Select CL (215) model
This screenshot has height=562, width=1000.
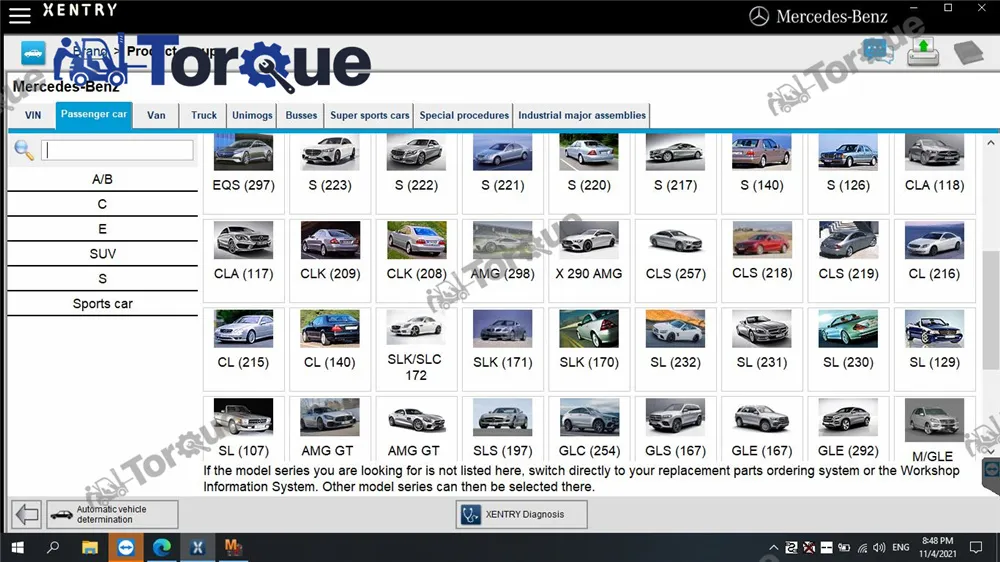pos(244,348)
